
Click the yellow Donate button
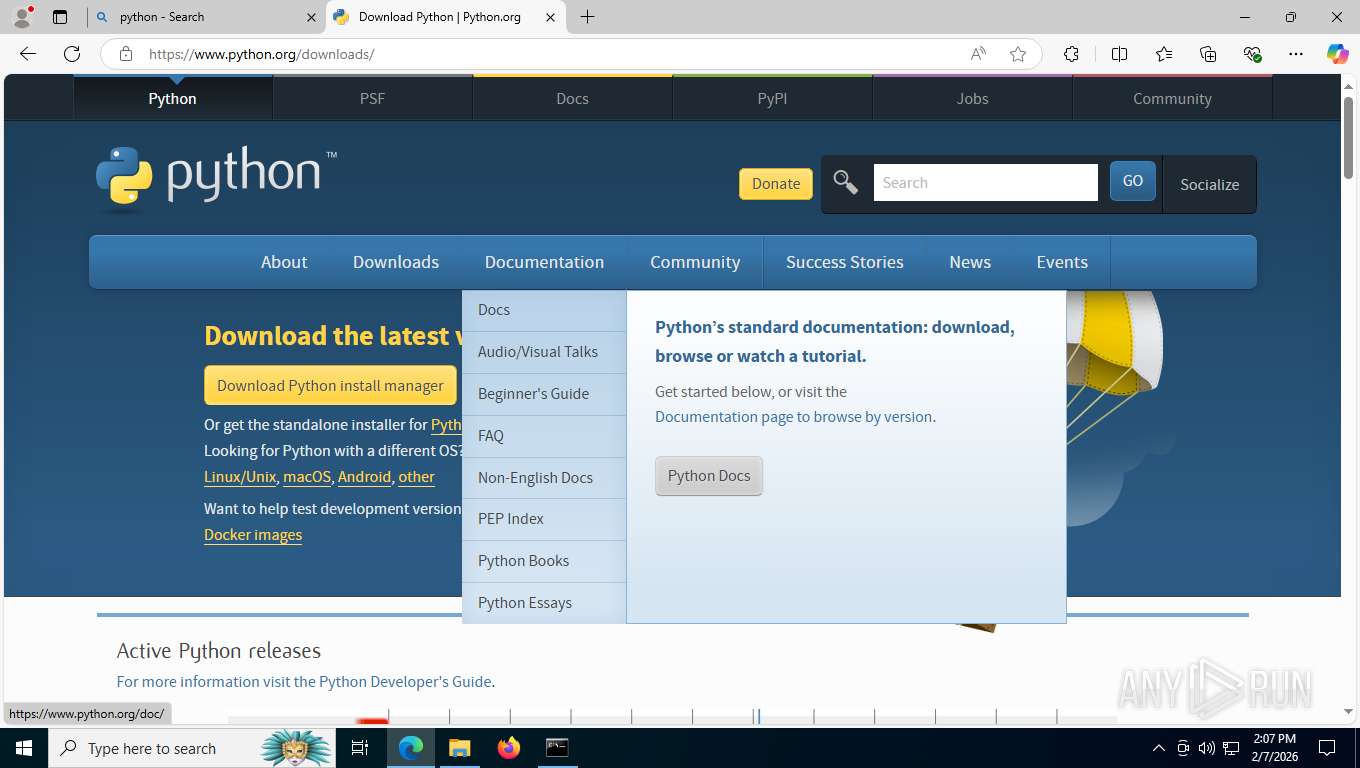coord(776,183)
